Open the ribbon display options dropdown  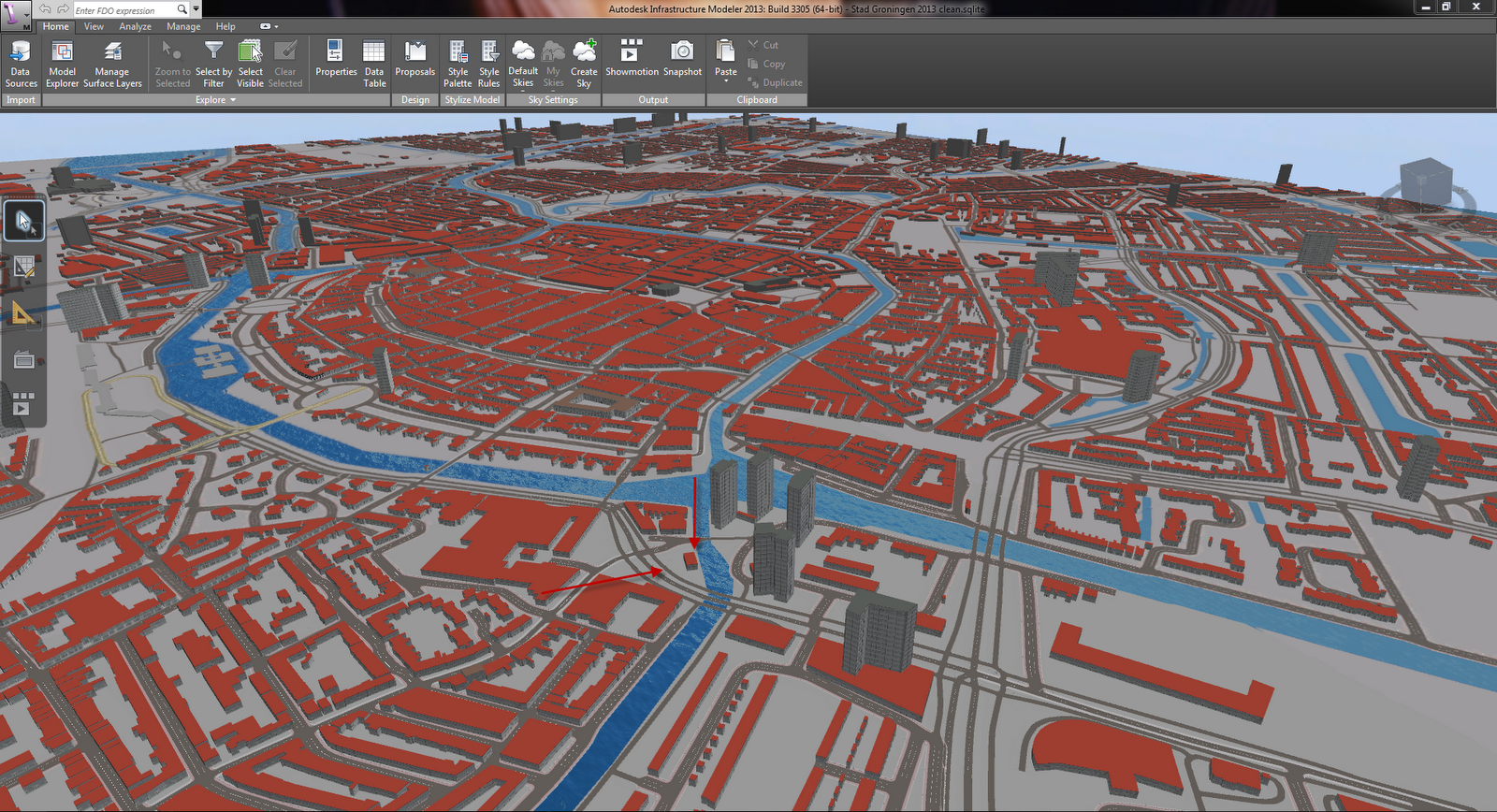coord(269,26)
